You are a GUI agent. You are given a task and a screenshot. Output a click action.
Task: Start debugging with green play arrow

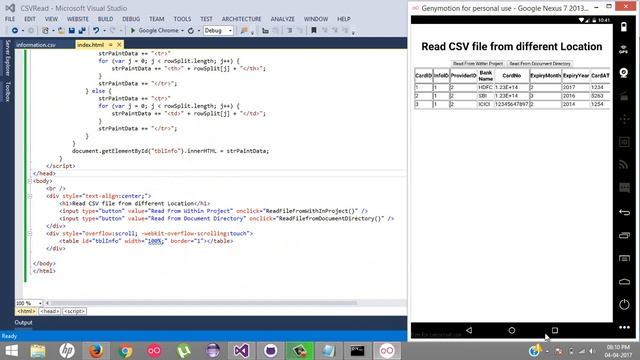[133, 31]
